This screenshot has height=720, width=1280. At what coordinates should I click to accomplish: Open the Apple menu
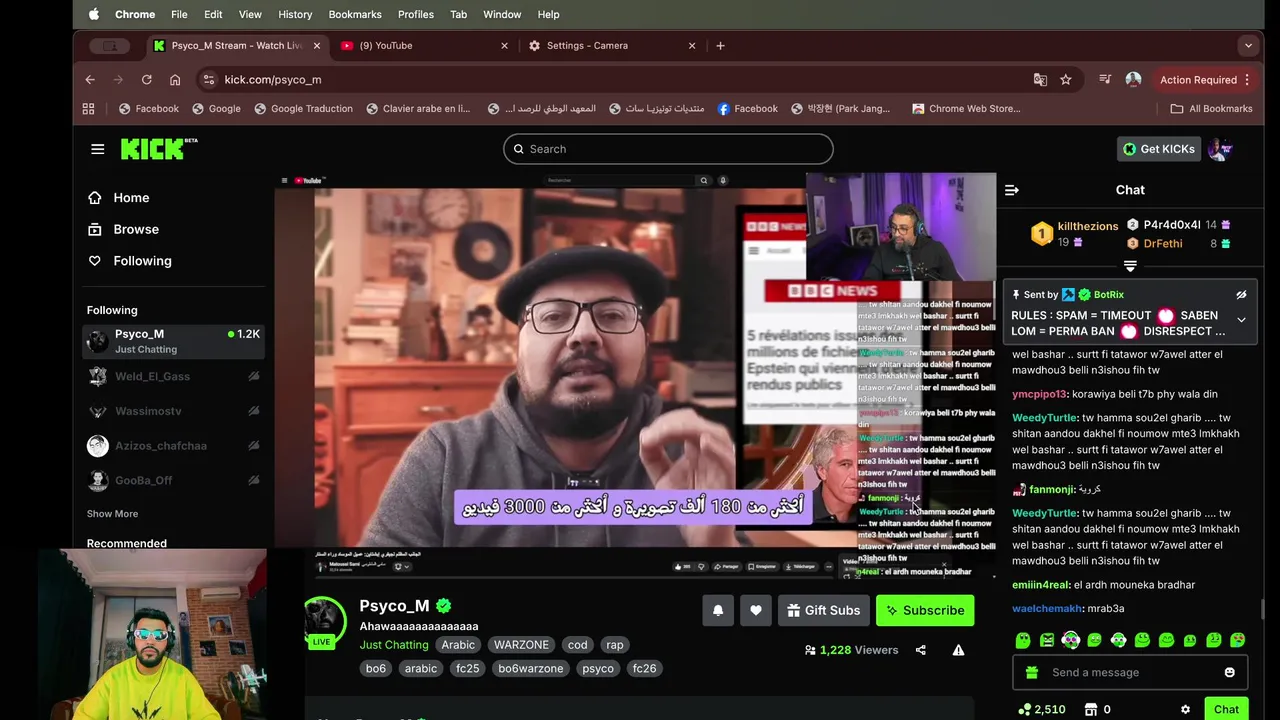tap(94, 14)
